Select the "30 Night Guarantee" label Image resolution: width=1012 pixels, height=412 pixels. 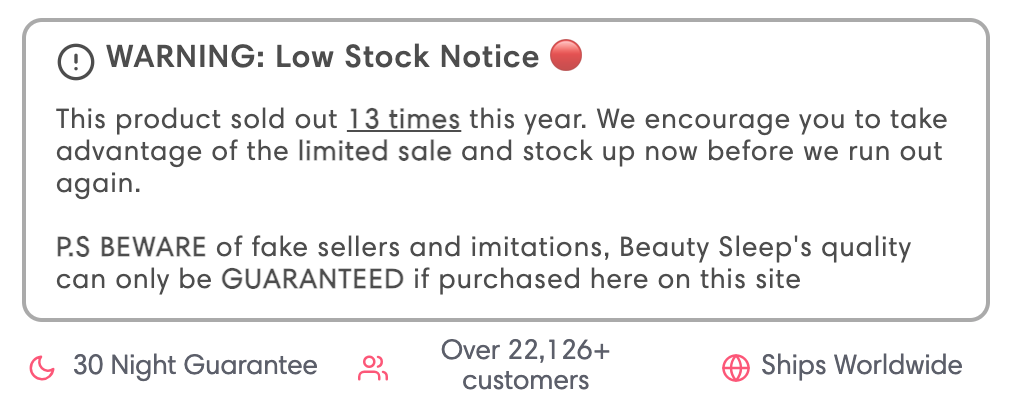point(195,366)
